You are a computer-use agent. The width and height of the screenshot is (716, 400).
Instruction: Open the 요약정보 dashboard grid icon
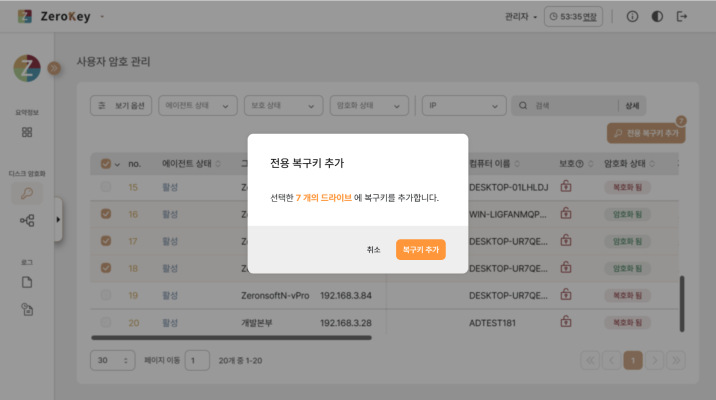pos(27,132)
